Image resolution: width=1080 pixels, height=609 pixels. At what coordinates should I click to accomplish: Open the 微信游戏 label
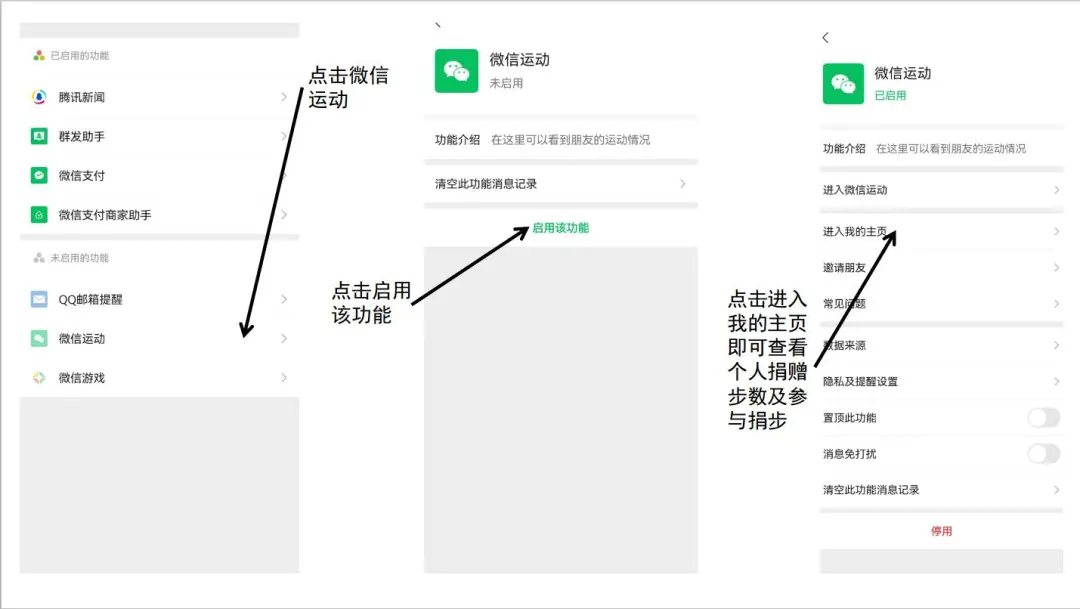(81, 378)
